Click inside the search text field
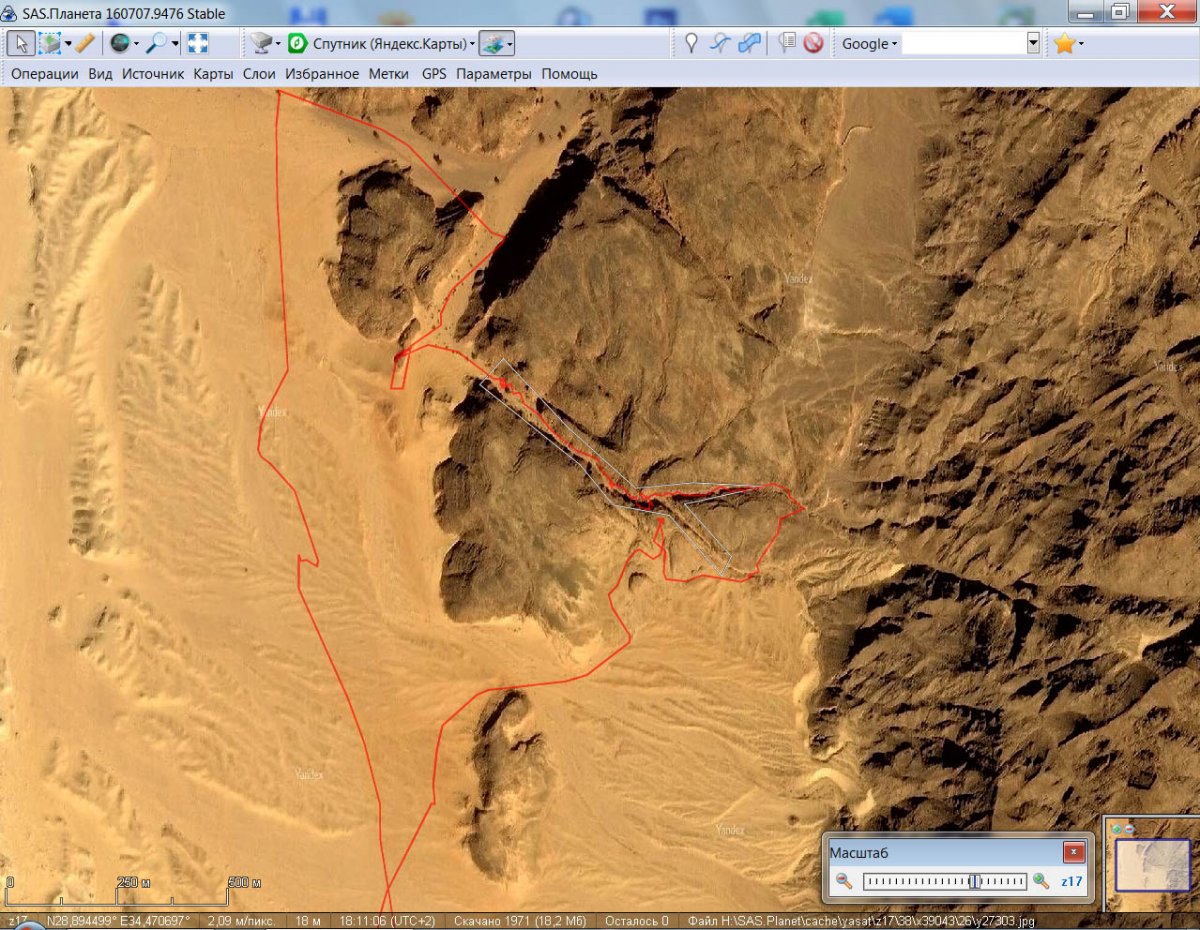1200x930 pixels. point(964,43)
